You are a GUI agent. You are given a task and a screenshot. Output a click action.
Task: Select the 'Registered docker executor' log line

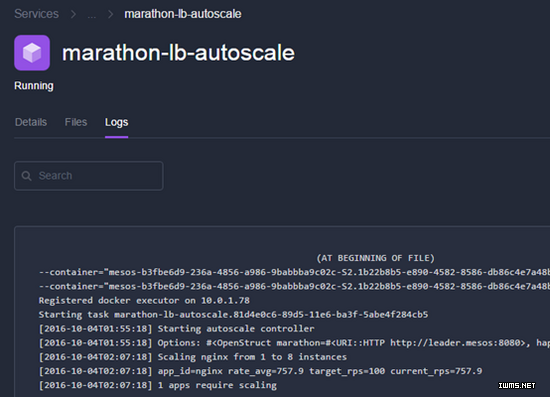pyautogui.click(x=144, y=300)
